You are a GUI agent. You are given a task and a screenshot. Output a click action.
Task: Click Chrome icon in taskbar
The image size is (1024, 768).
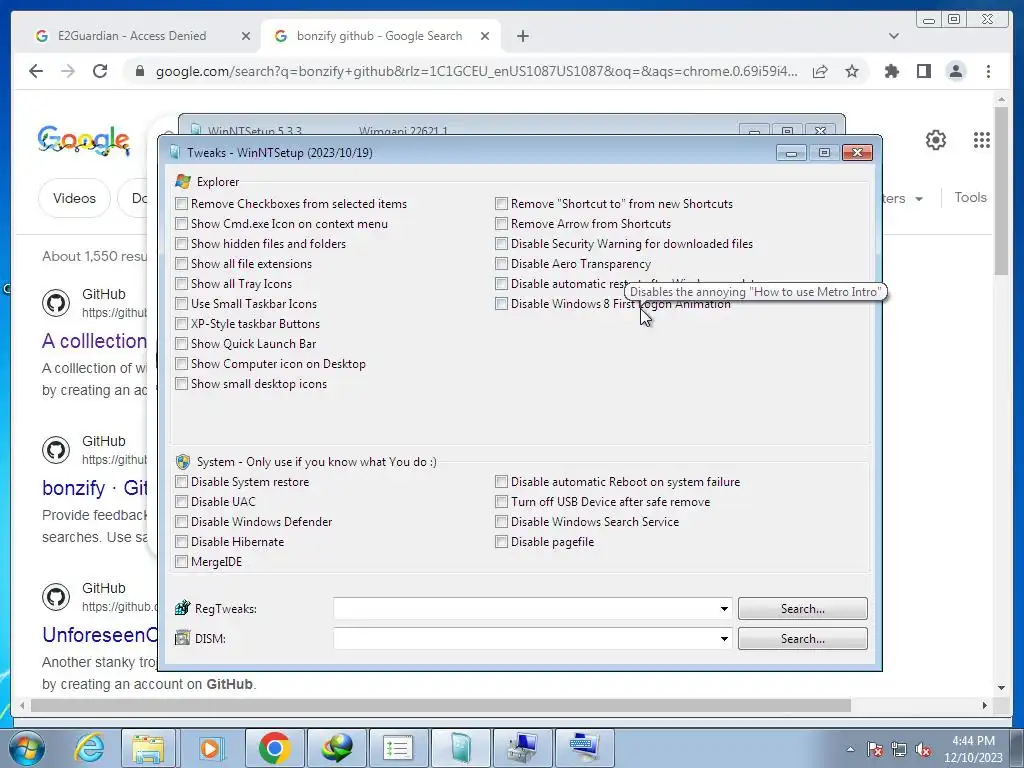click(x=274, y=748)
